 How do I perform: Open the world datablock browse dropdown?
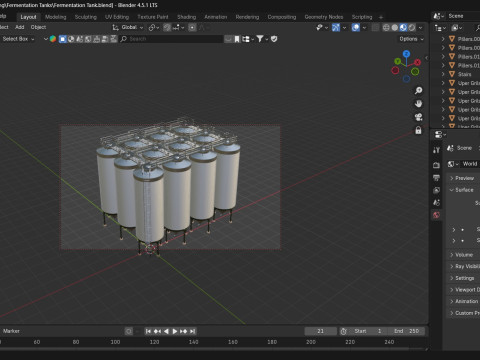coord(452,164)
